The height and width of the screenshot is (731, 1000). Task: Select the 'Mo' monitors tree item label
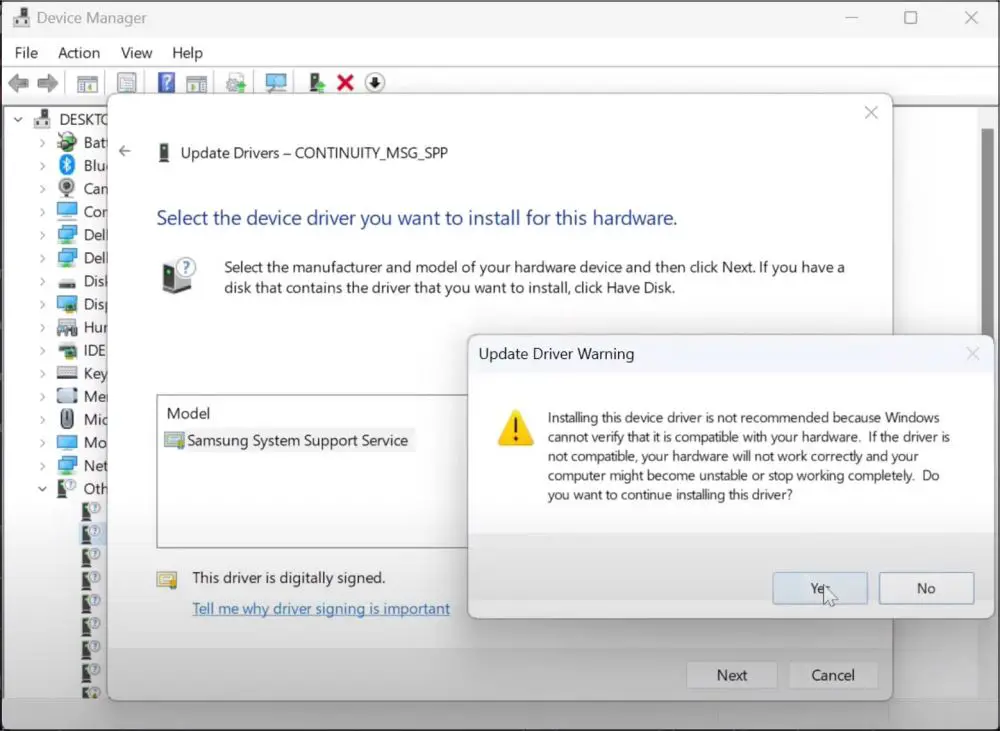tap(95, 442)
